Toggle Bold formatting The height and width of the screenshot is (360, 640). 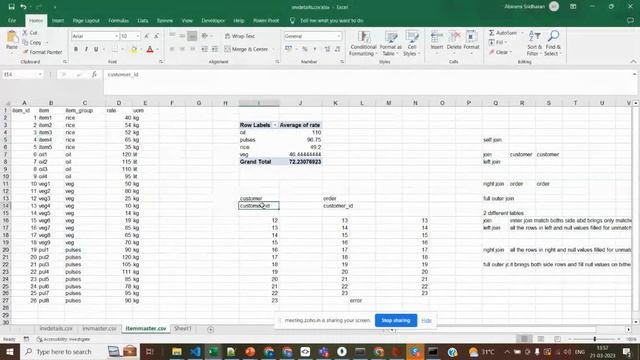76,49
